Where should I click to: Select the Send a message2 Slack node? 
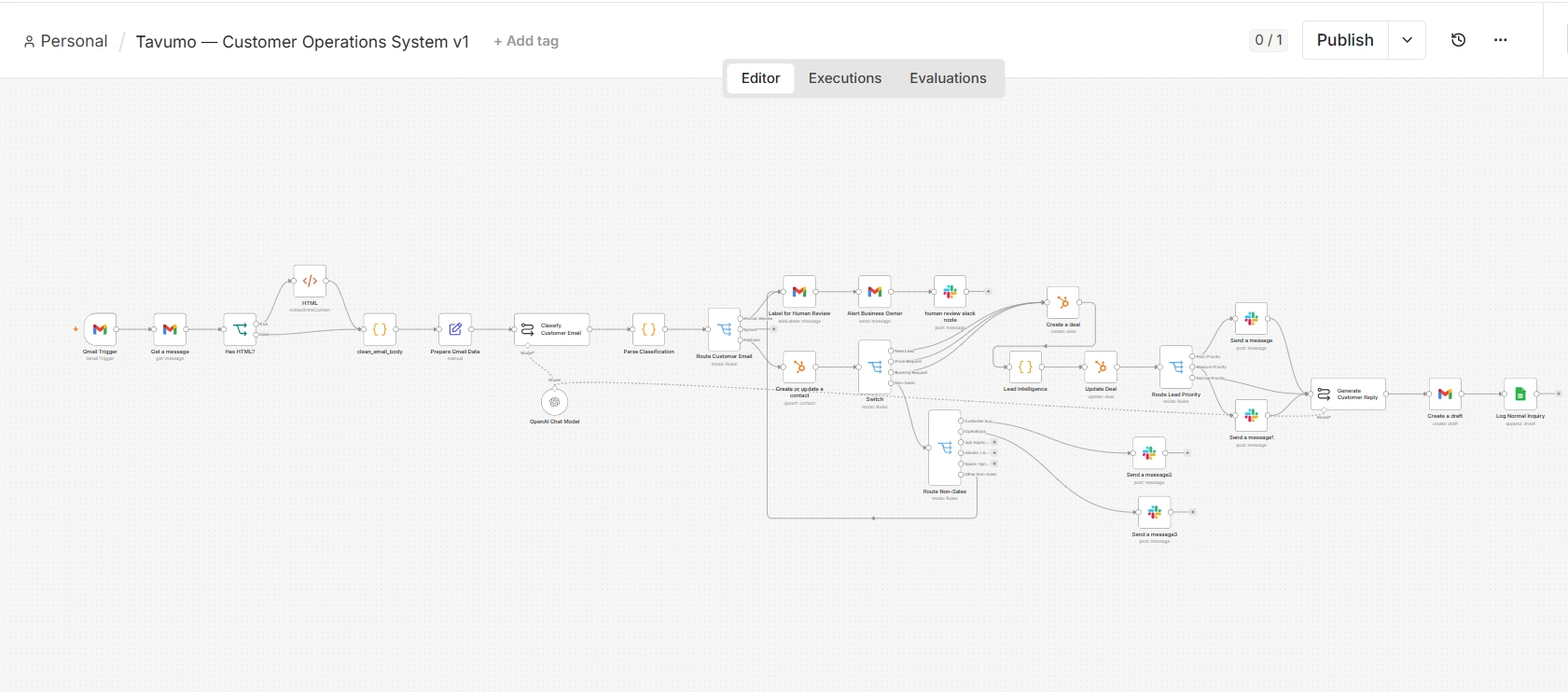pos(1149,453)
